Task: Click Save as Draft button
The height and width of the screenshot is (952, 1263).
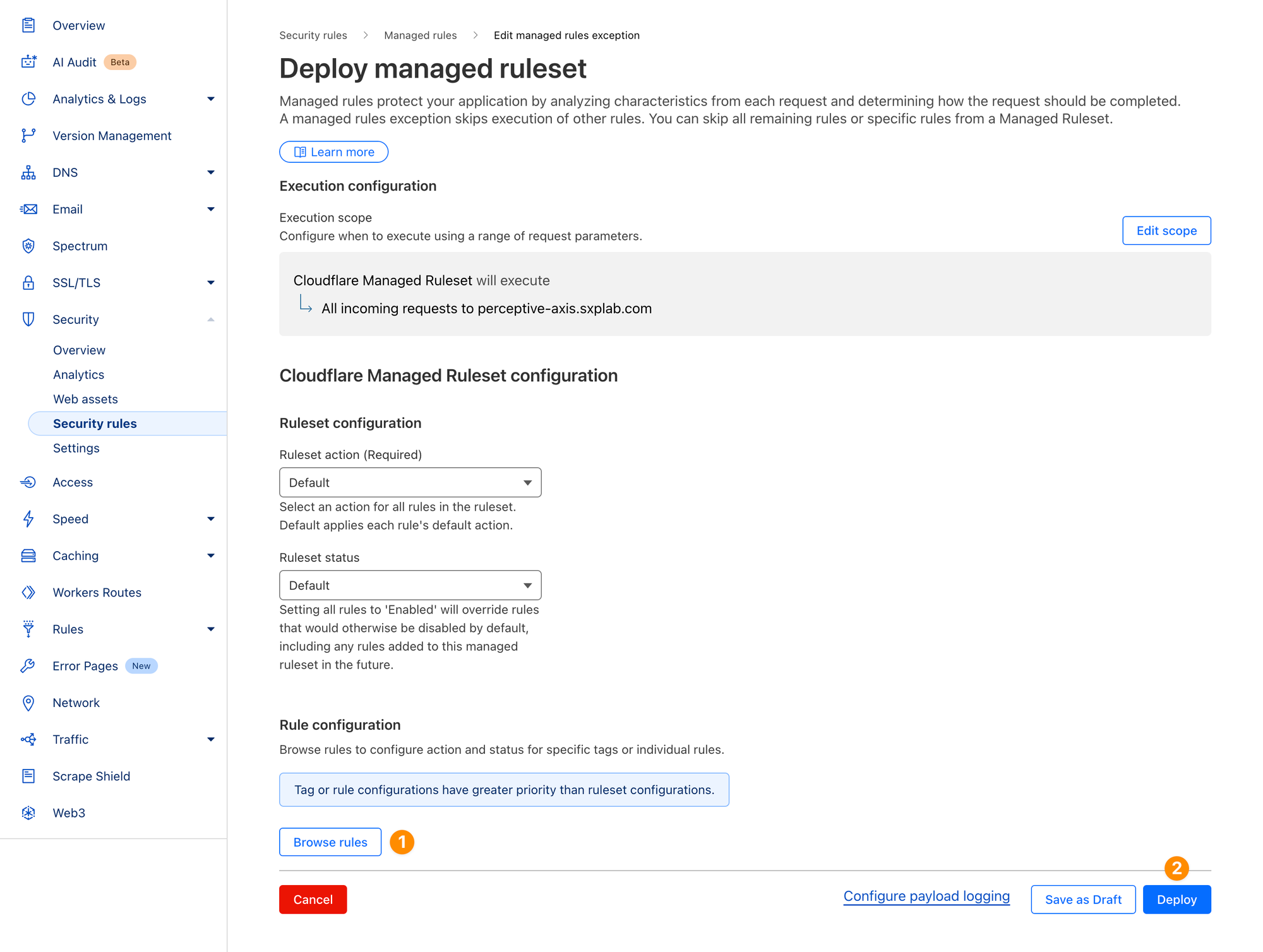Action: (x=1083, y=900)
